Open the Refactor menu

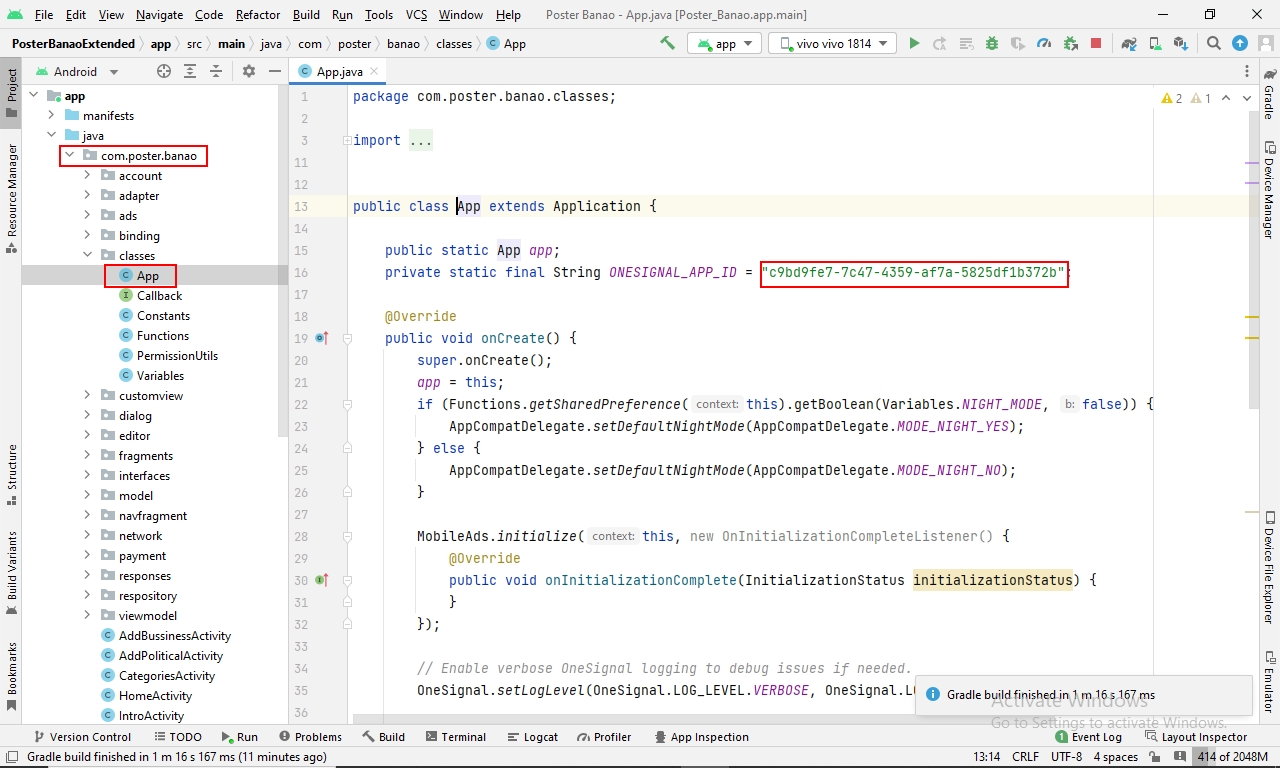(258, 15)
